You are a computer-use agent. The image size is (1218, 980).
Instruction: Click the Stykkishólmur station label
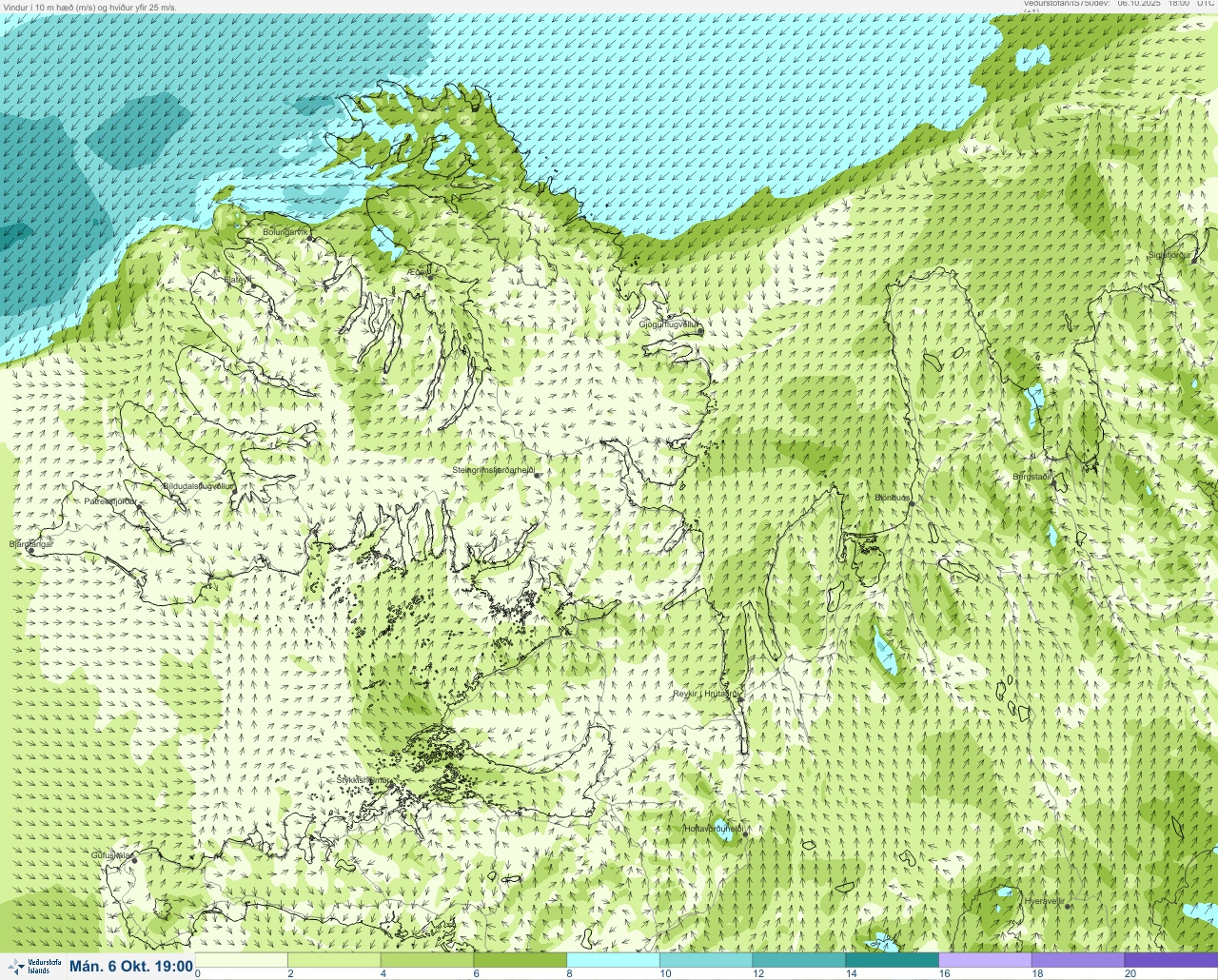click(363, 780)
